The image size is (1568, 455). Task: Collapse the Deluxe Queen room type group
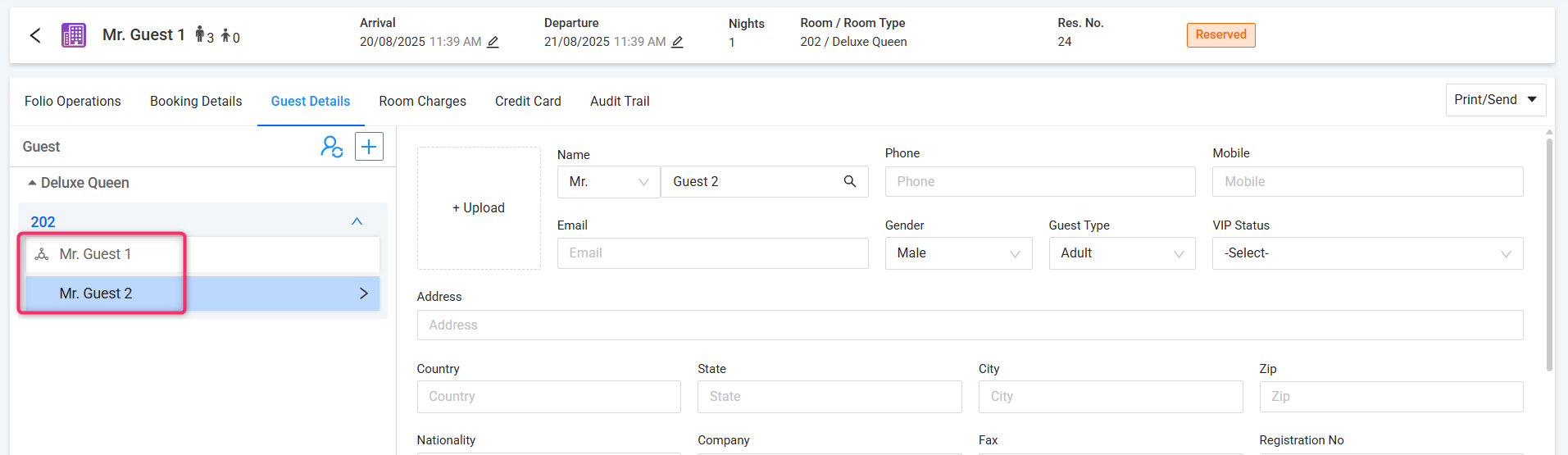point(32,183)
